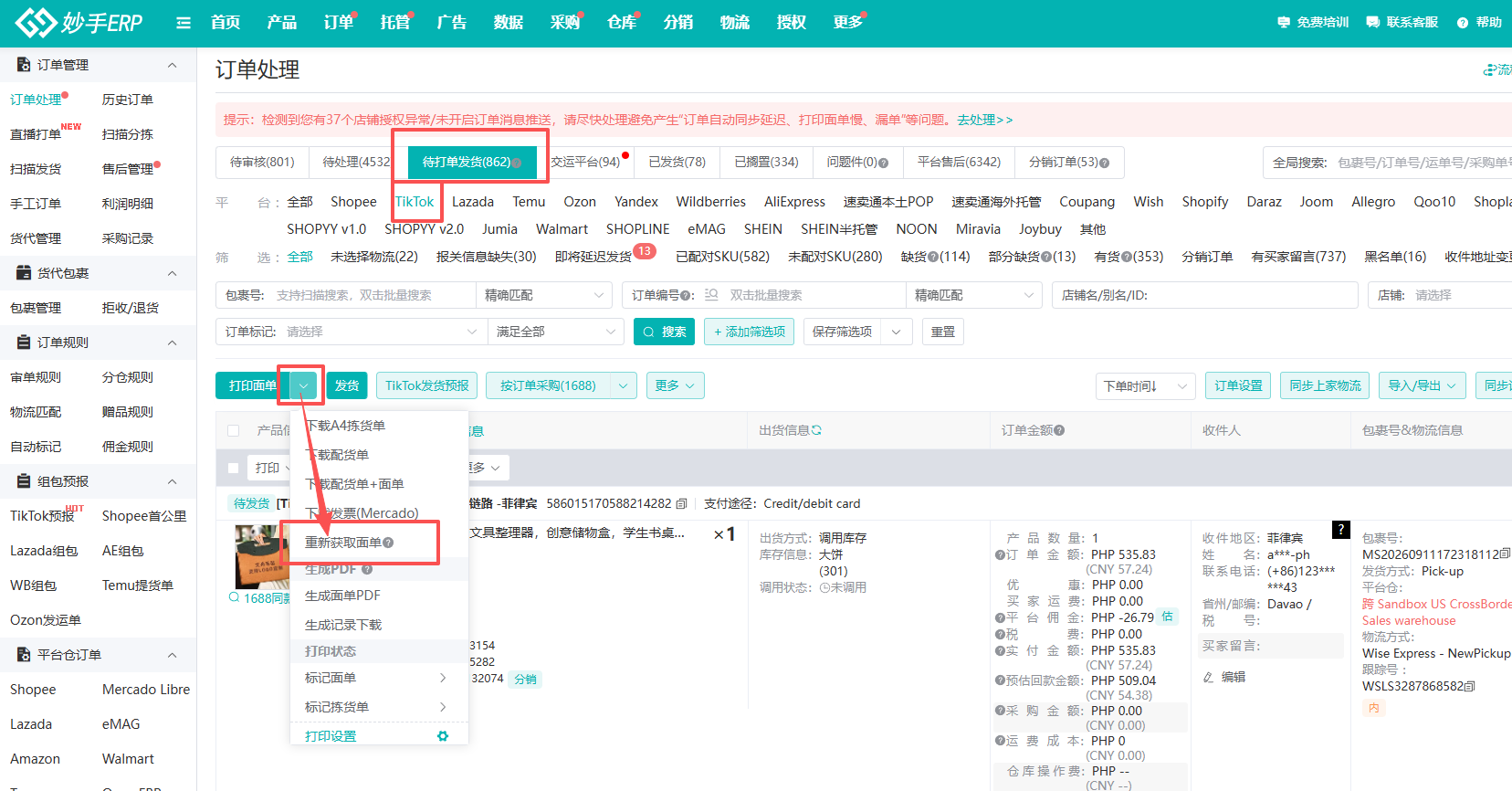The height and width of the screenshot is (791, 1512).
Task: Click help icon beside 缺货 filter
Action: tap(932, 257)
